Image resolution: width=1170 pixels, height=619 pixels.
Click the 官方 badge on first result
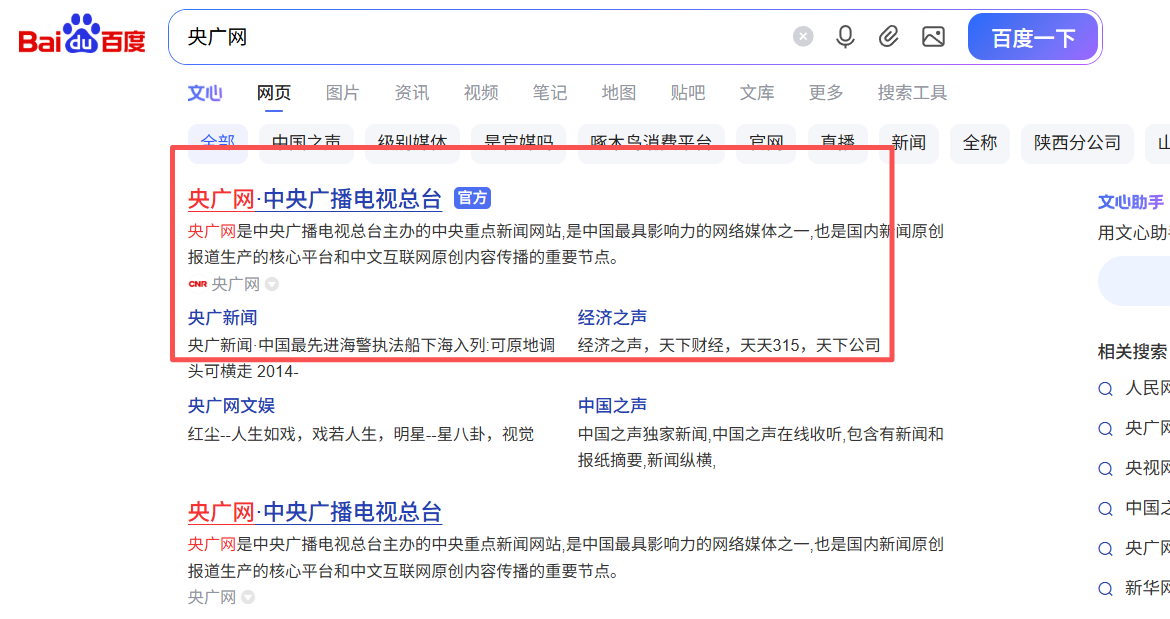472,198
